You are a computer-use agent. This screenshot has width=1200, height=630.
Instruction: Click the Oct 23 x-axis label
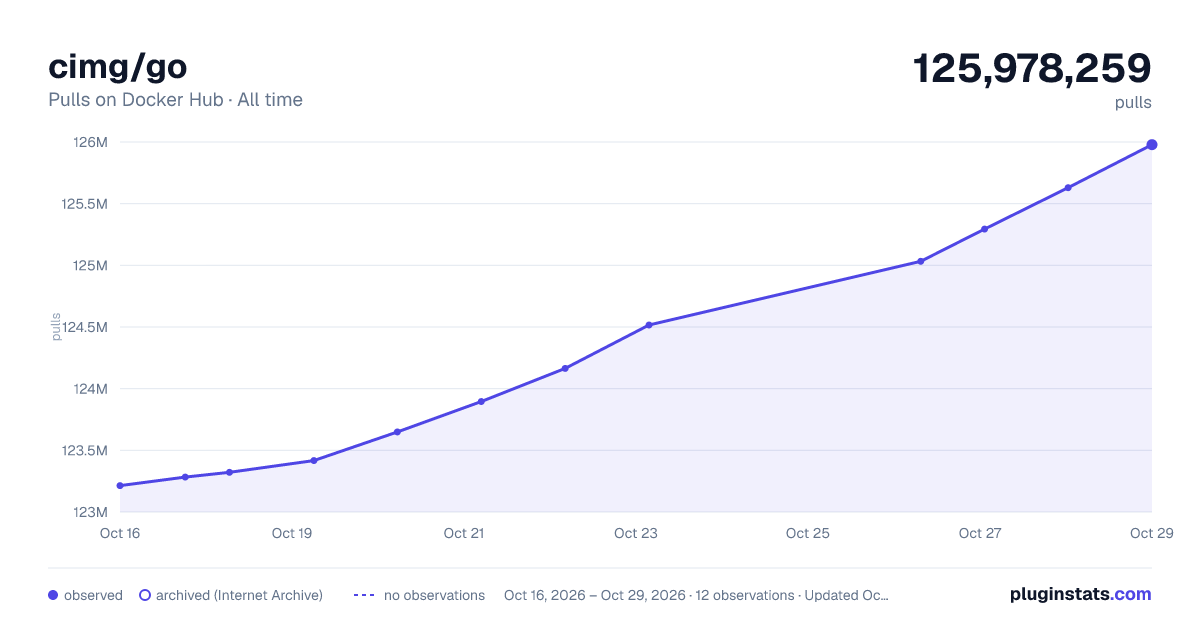coord(636,533)
